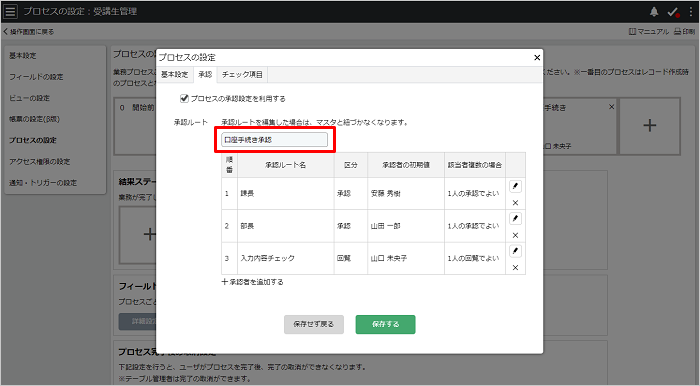Click the 口座手続き承認 route field
The width and height of the screenshot is (700, 386).
coord(275,140)
